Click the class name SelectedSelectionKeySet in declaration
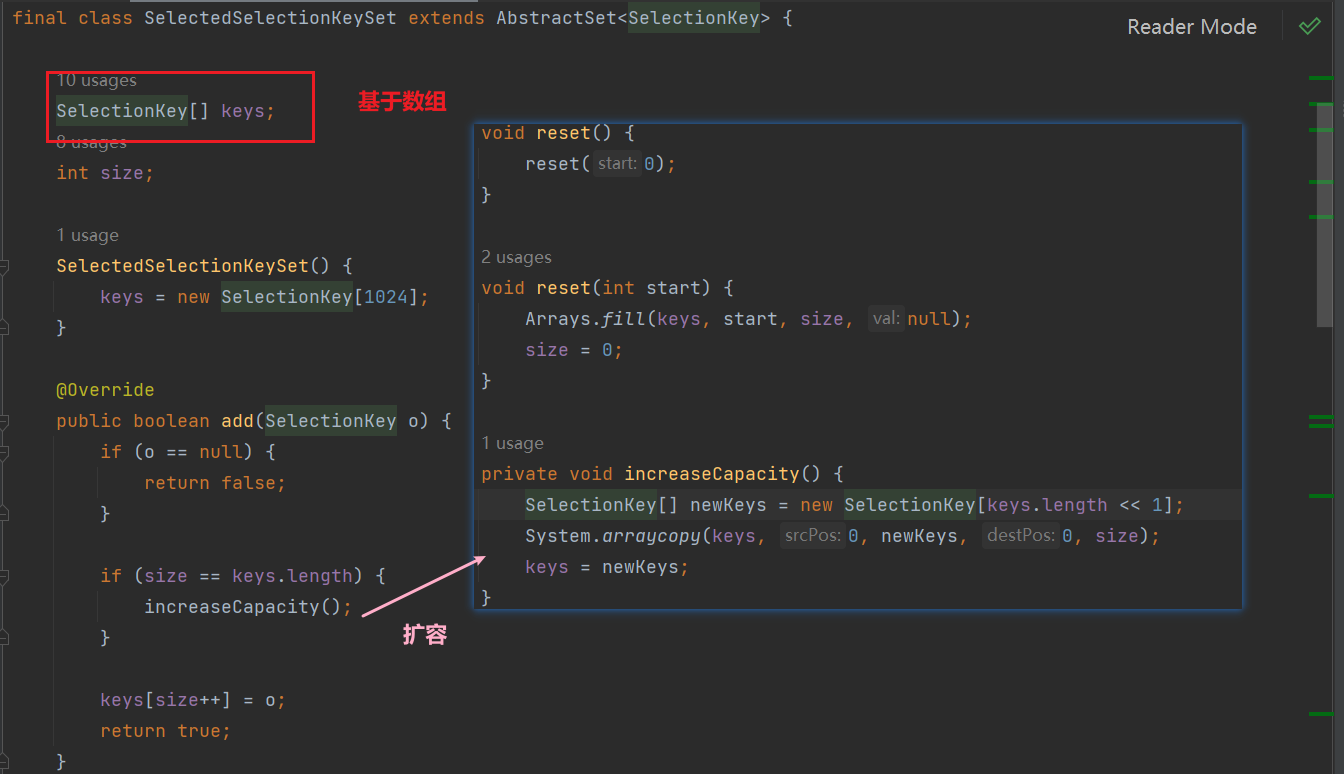The height and width of the screenshot is (774, 1344). point(270,18)
